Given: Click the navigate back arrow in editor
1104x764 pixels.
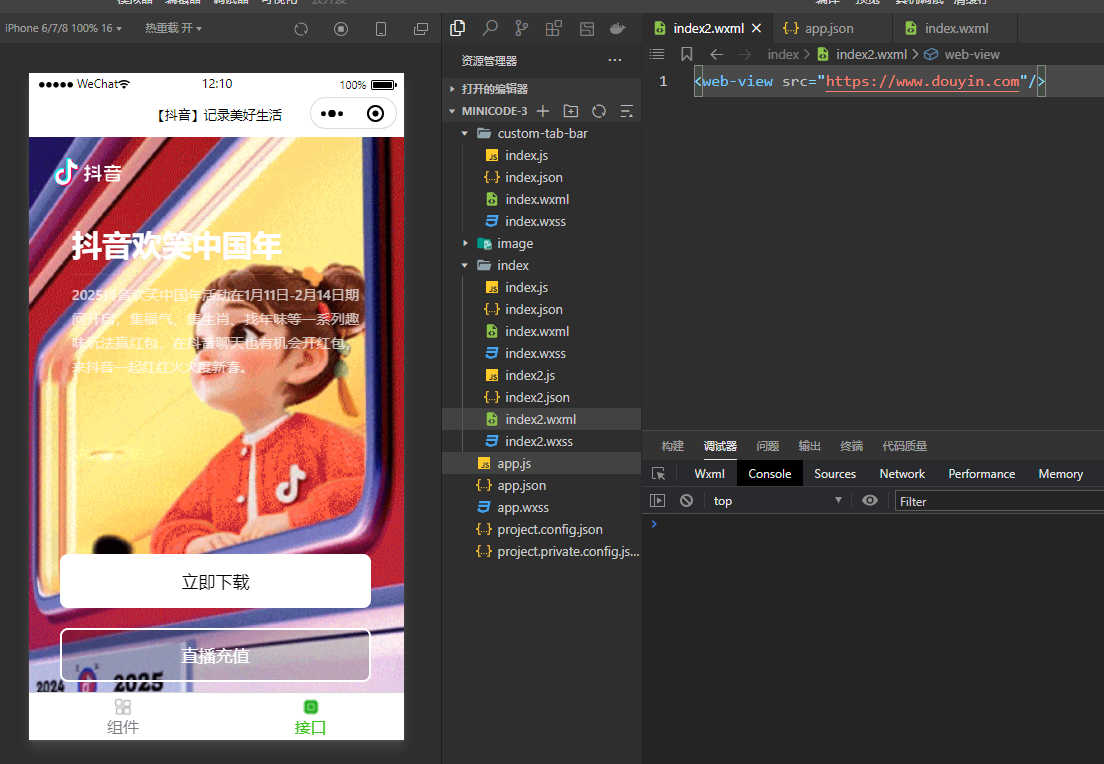Looking at the screenshot, I should point(717,54).
